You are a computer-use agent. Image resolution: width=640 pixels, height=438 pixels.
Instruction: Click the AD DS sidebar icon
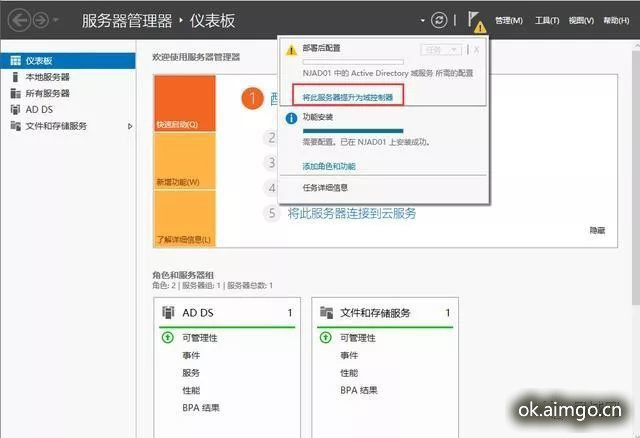[x=16, y=109]
